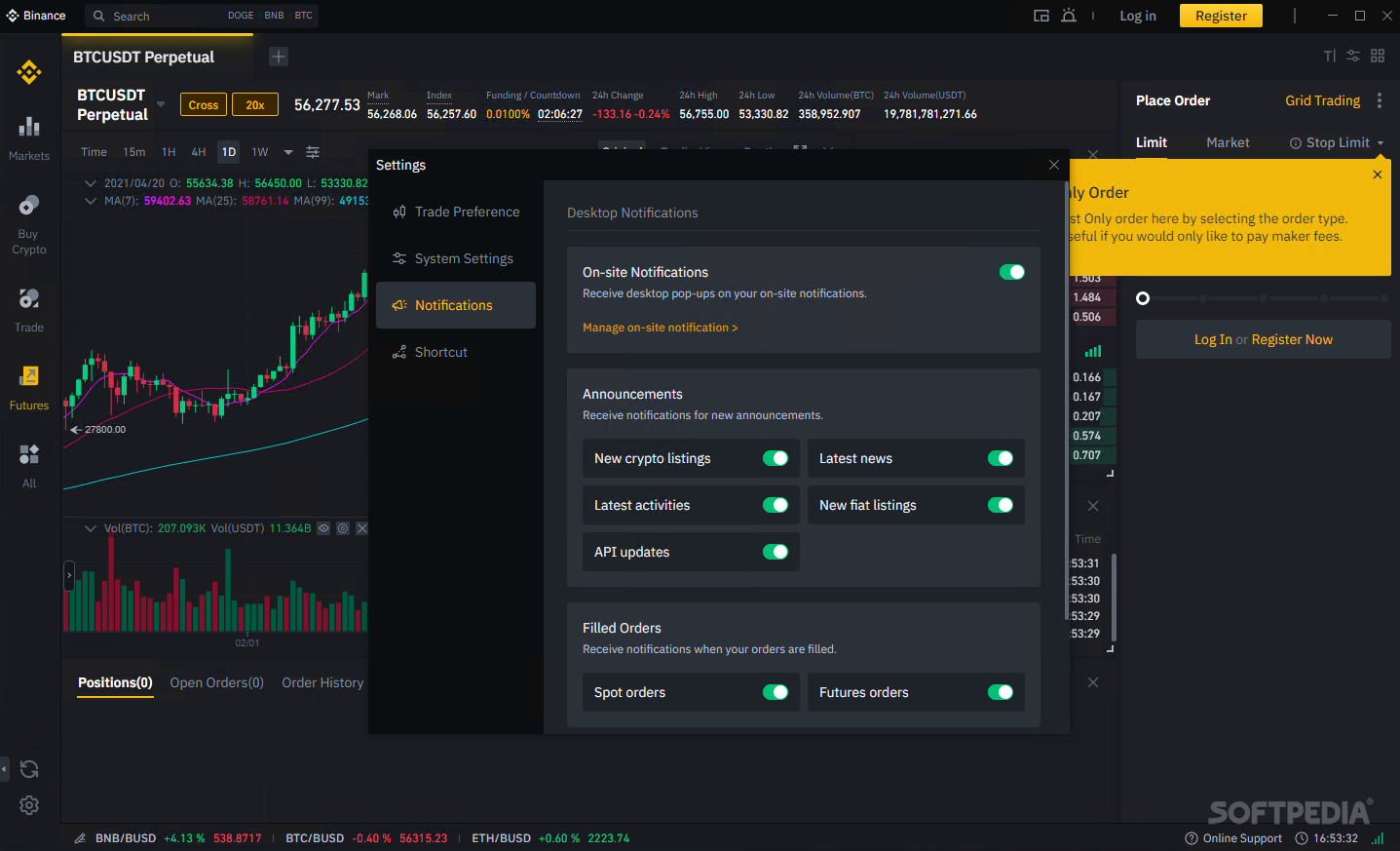The width and height of the screenshot is (1400, 851).
Task: Select Futures in the left sidebar
Action: [x=29, y=388]
